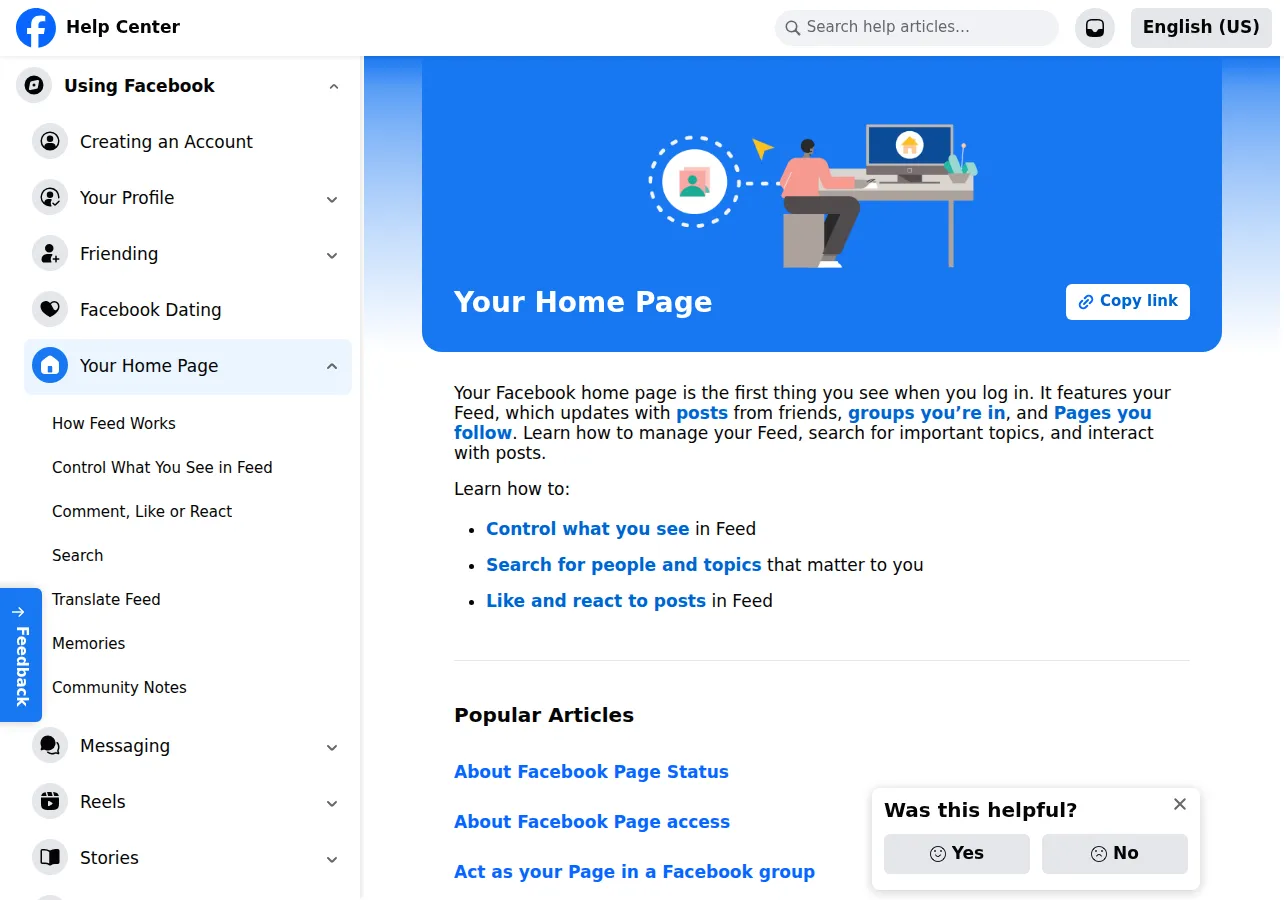Click the Friending add-person icon
Screen dimensions: 1284x900
click(x=50, y=254)
